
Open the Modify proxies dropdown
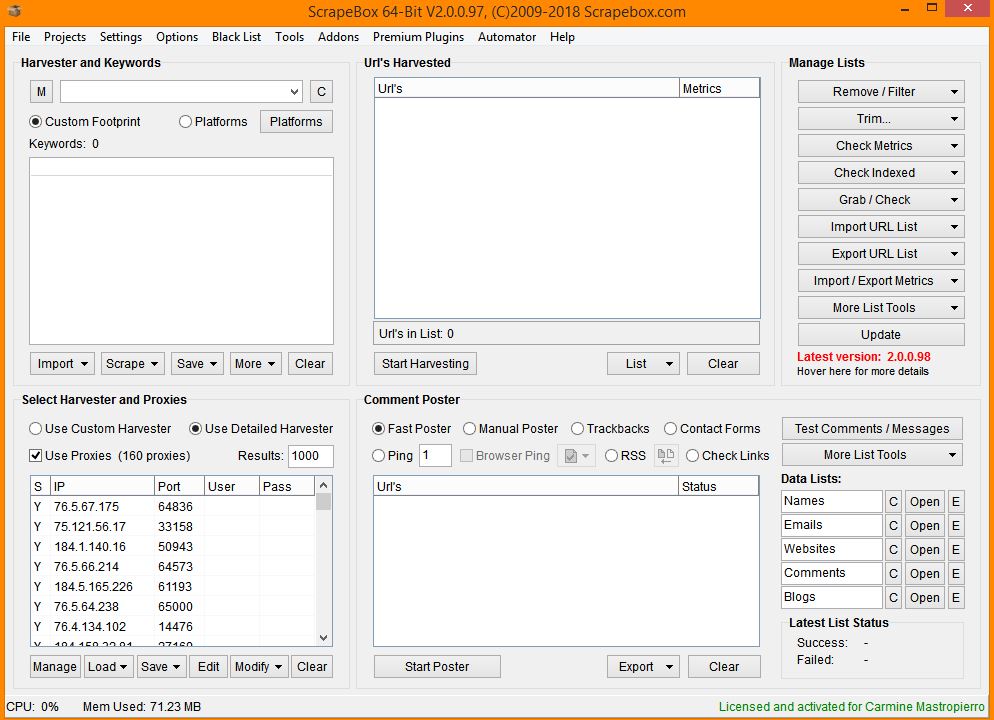point(259,667)
